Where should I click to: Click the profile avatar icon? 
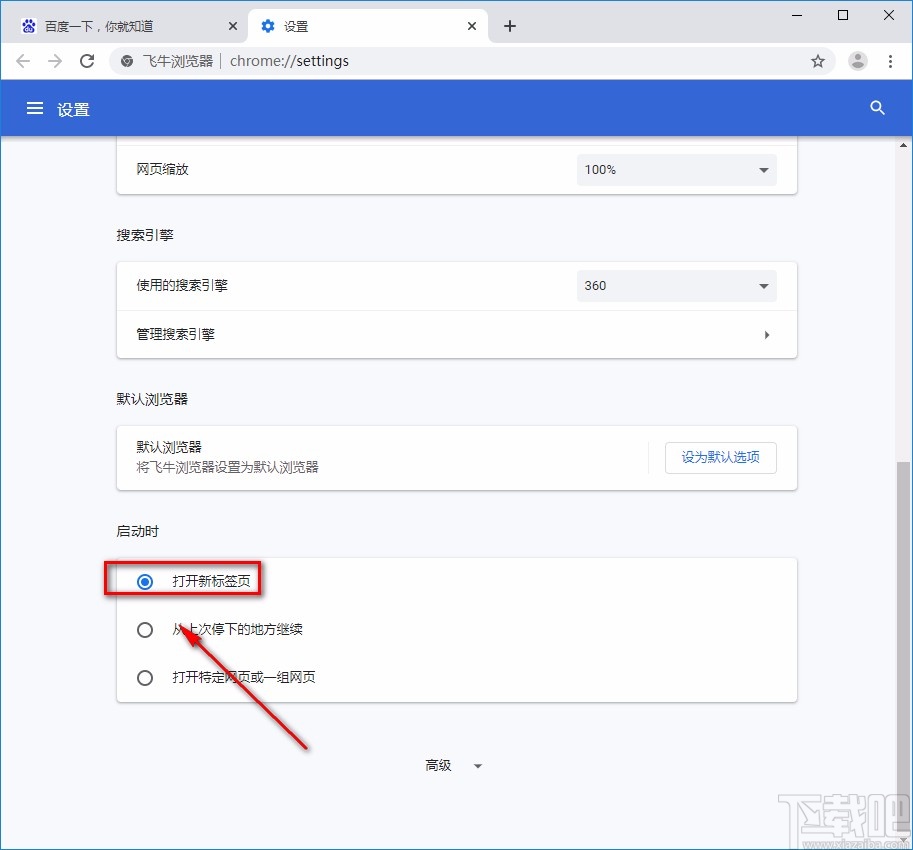[857, 61]
